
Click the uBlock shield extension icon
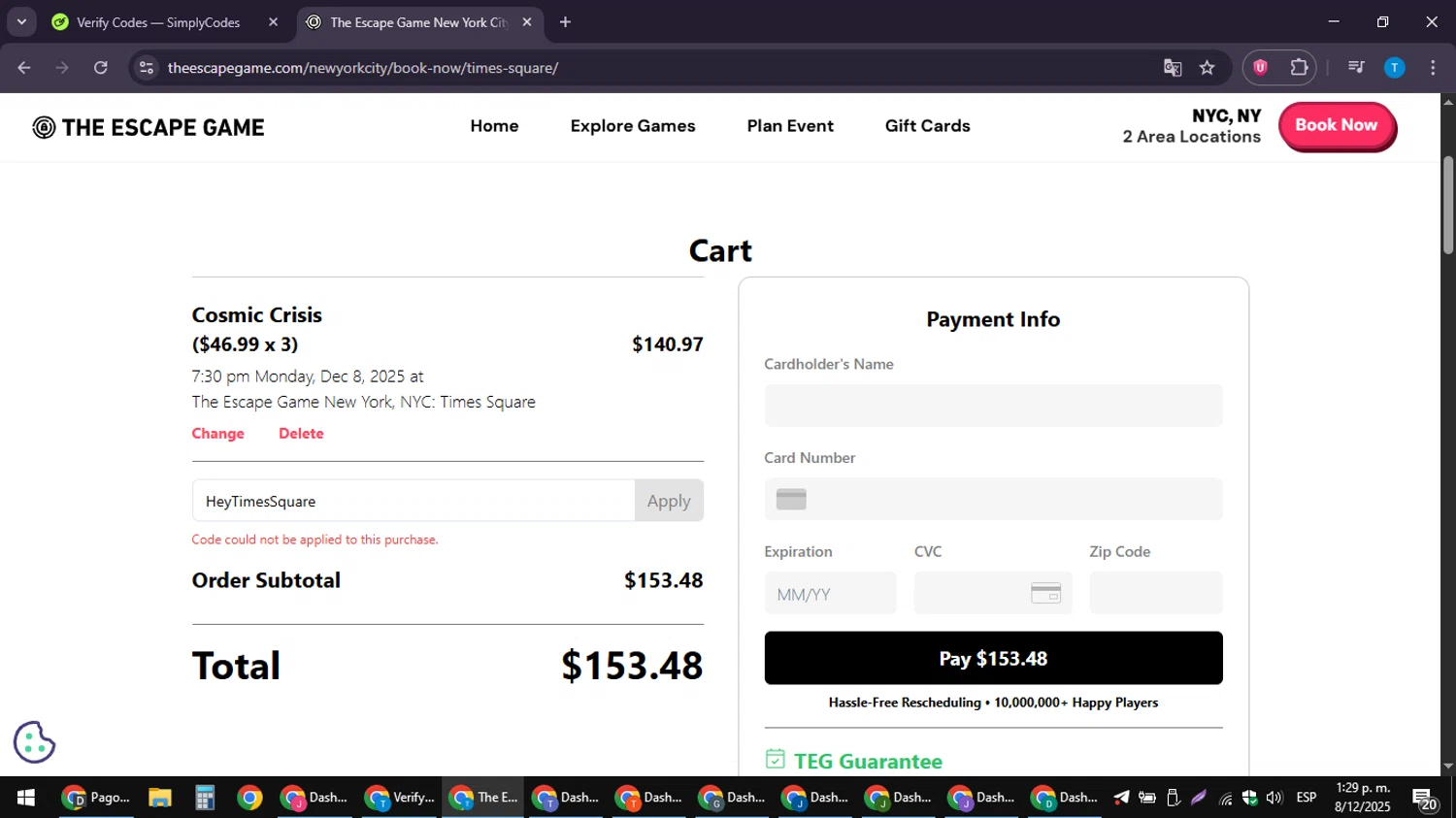(1260, 68)
